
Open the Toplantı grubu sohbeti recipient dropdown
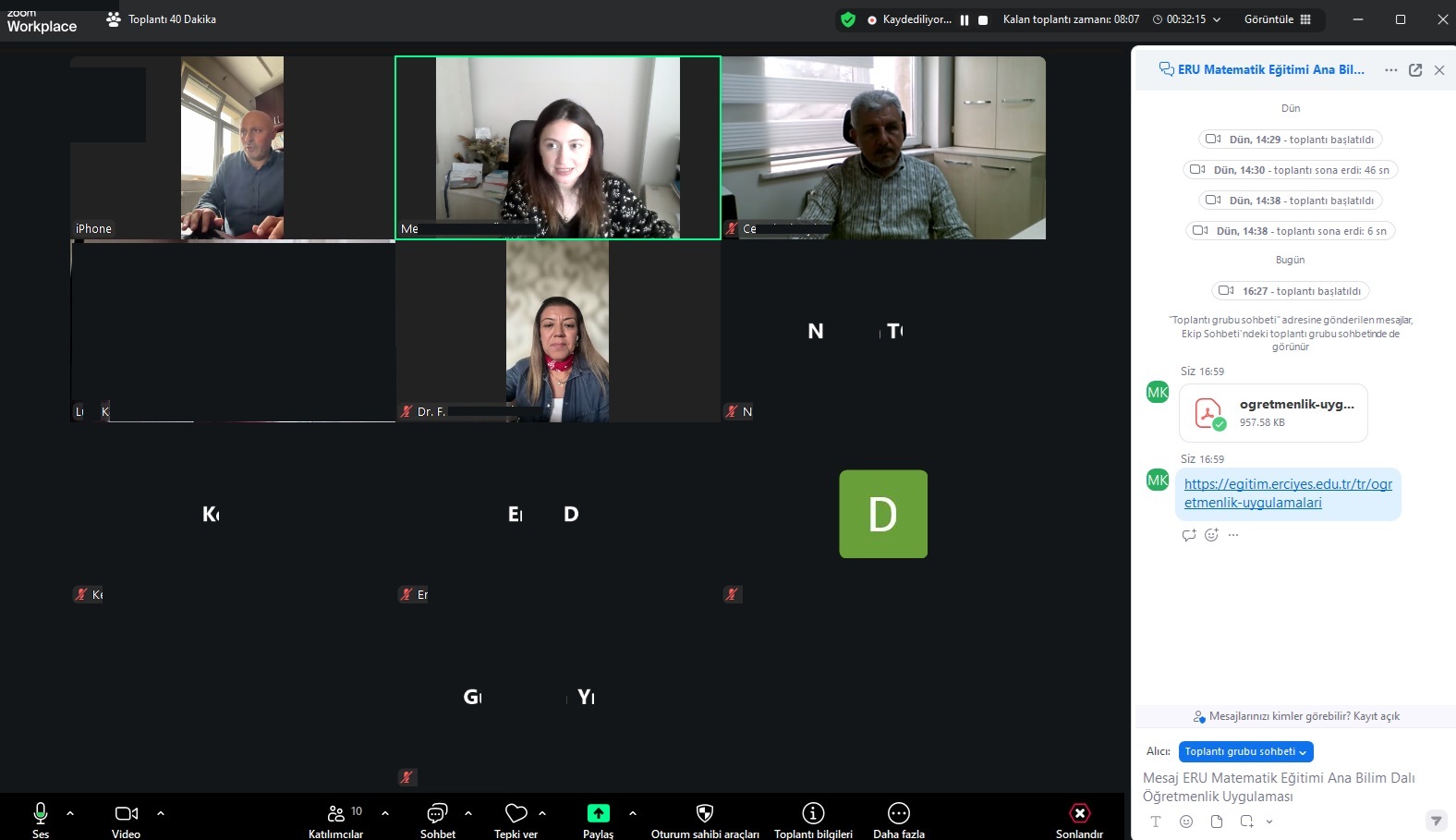(1245, 752)
